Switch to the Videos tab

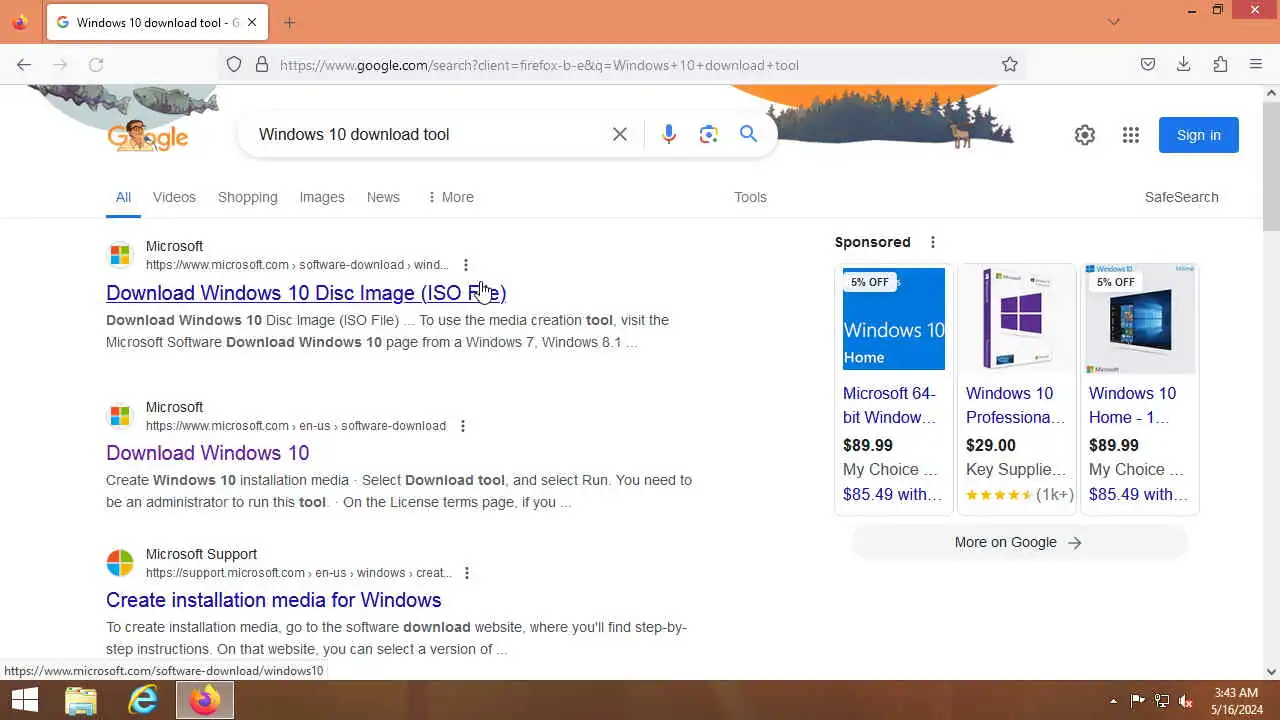[174, 197]
